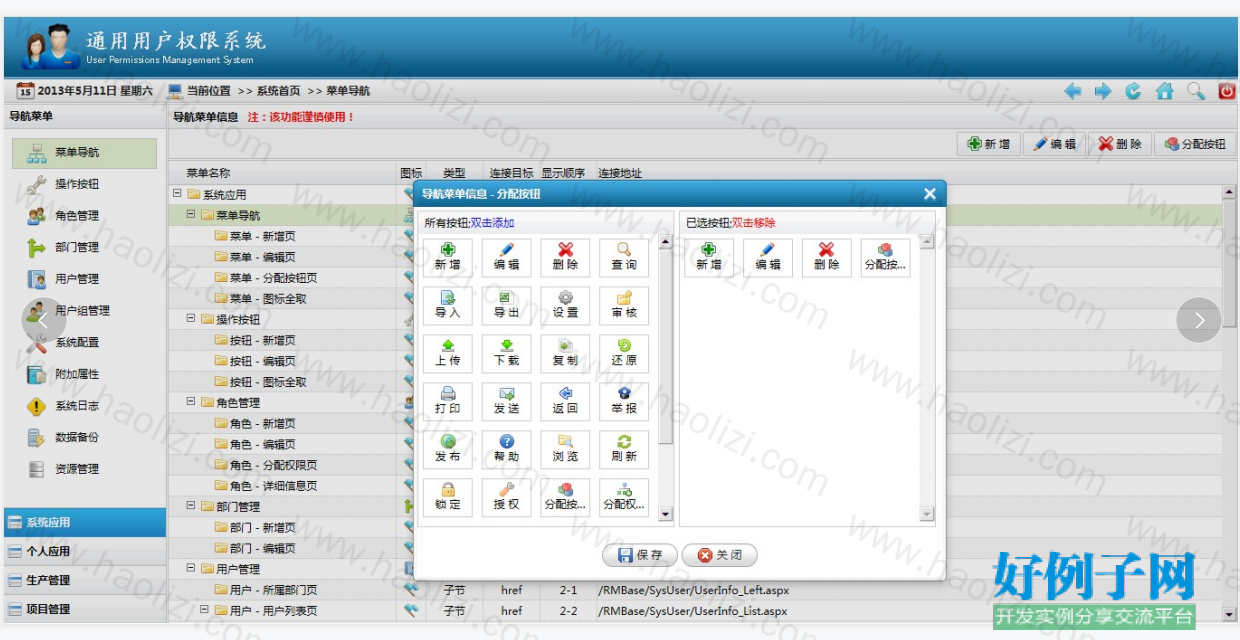1240x640 pixels.
Task: Select 删除 in the 所有按钮 list
Action: pyautogui.click(x=566, y=257)
